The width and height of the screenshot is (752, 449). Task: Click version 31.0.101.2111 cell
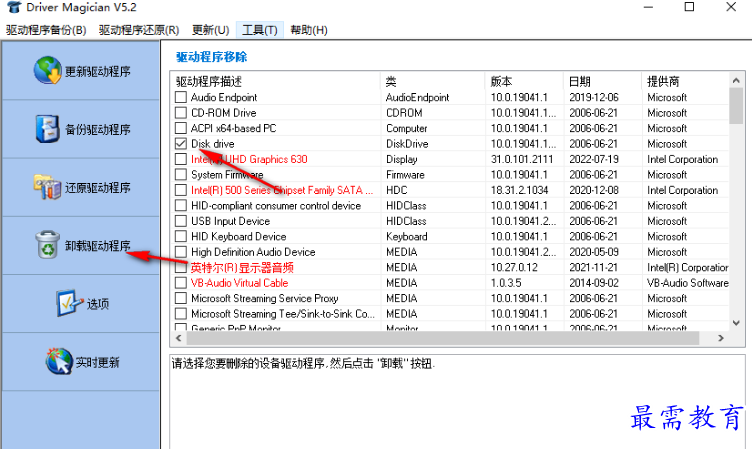[522, 159]
